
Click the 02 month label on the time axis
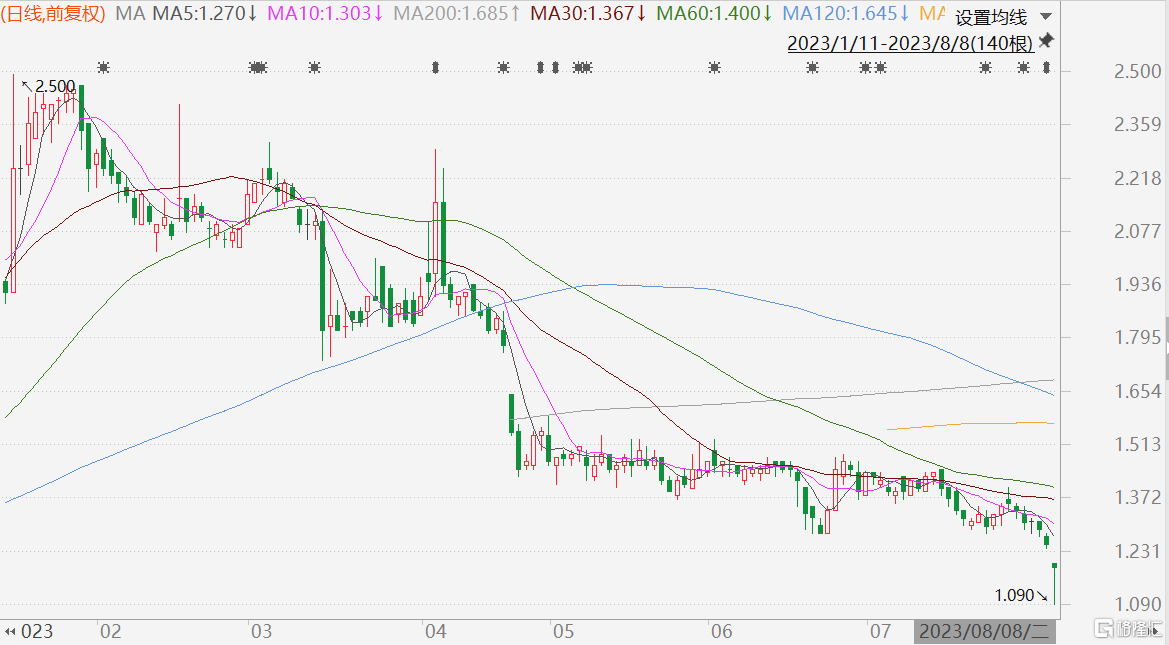pos(110,632)
